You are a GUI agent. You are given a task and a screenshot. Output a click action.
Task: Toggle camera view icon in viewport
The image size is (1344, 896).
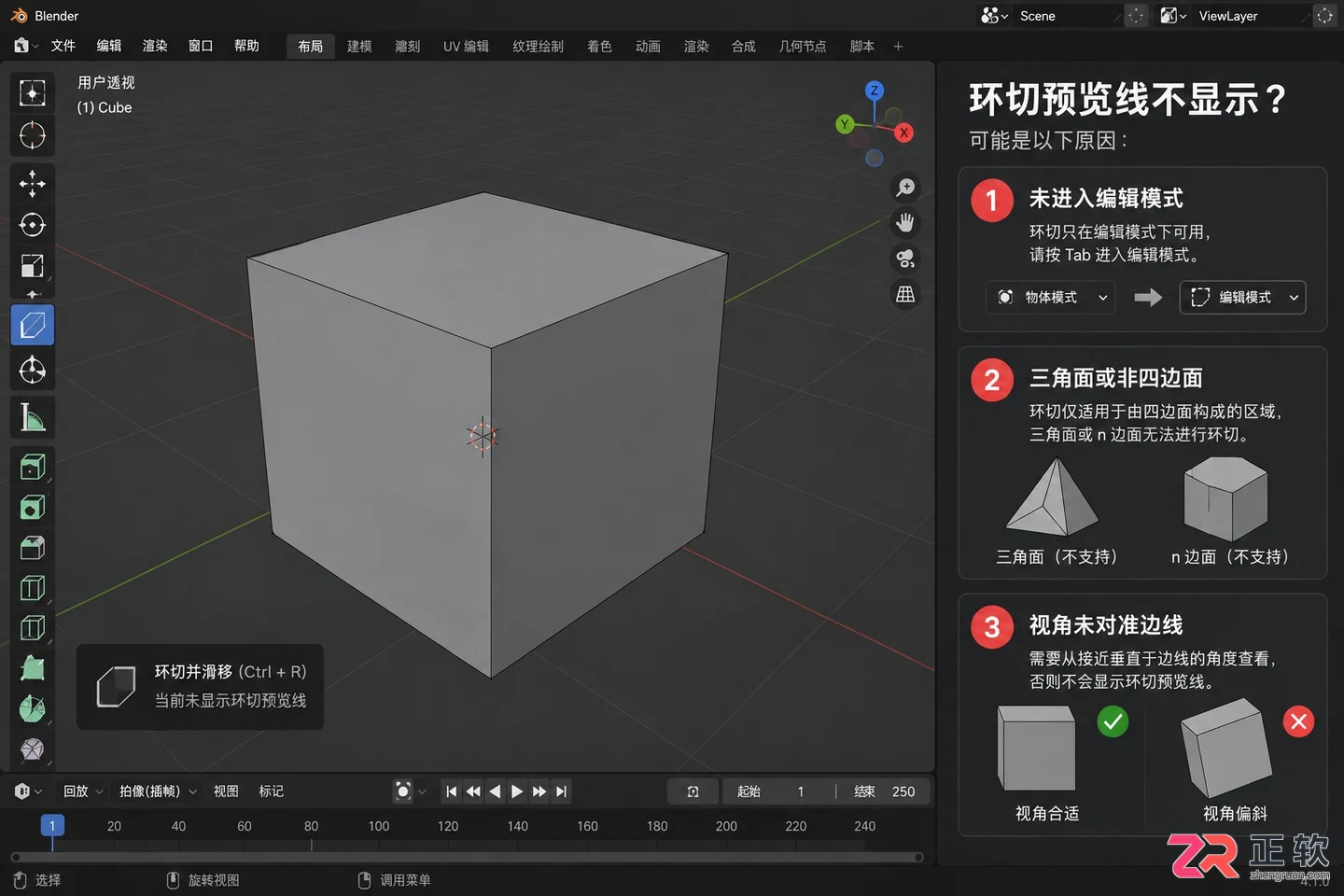(x=905, y=259)
